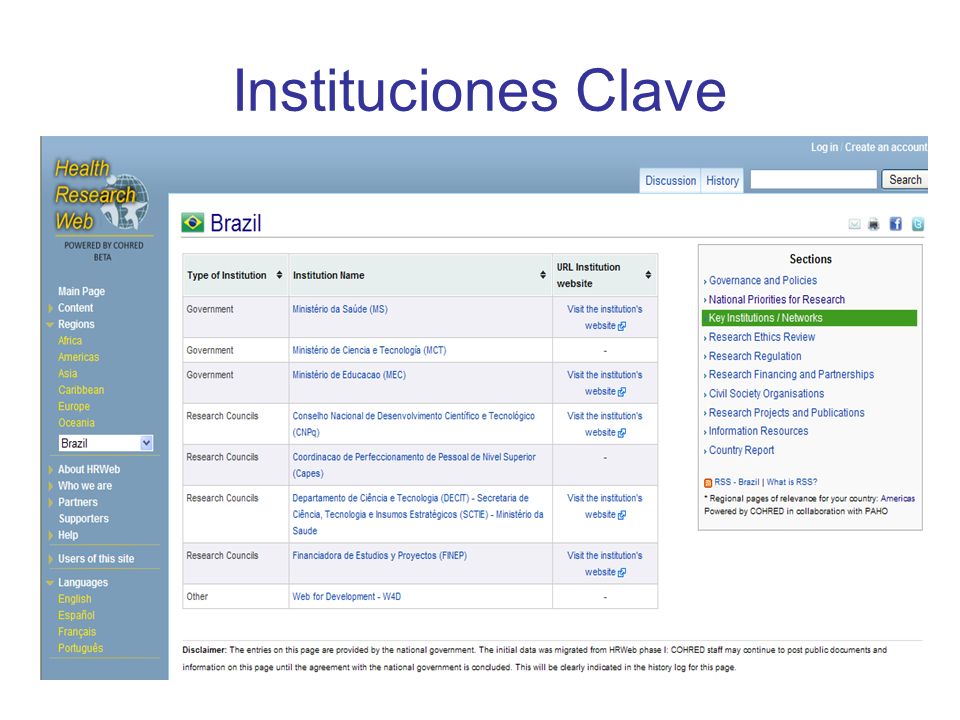The height and width of the screenshot is (720, 960).
Task: Switch language to Español
Action: (x=76, y=616)
